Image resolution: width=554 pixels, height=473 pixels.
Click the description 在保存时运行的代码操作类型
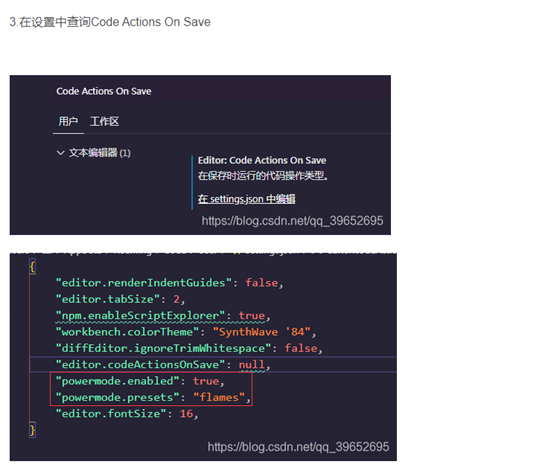coord(263,176)
